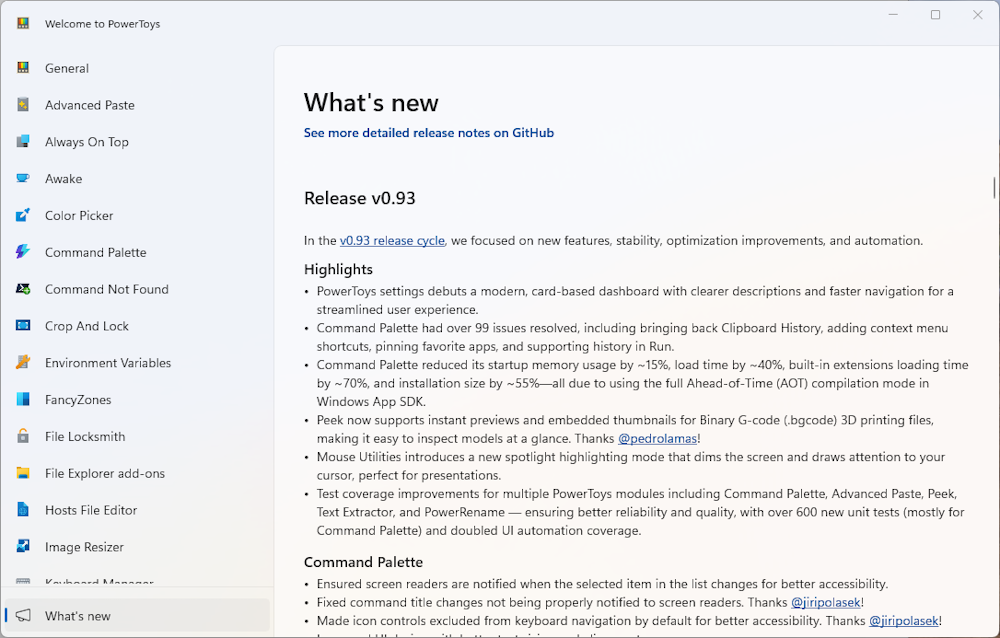Click the Always On Top icon
This screenshot has width=1000, height=638.
click(x=23, y=142)
